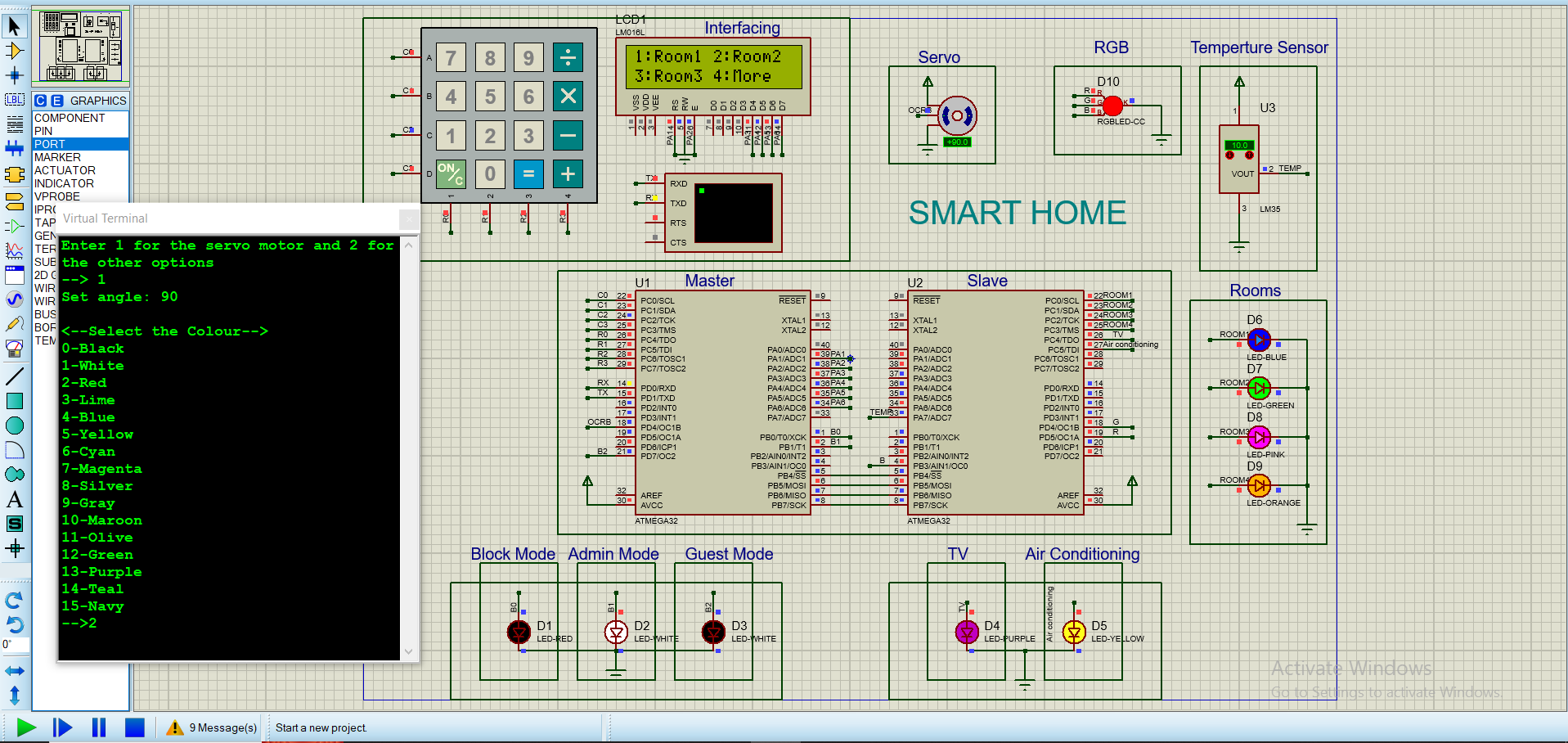Switch to INDICATOR category in the selector list

[x=64, y=183]
